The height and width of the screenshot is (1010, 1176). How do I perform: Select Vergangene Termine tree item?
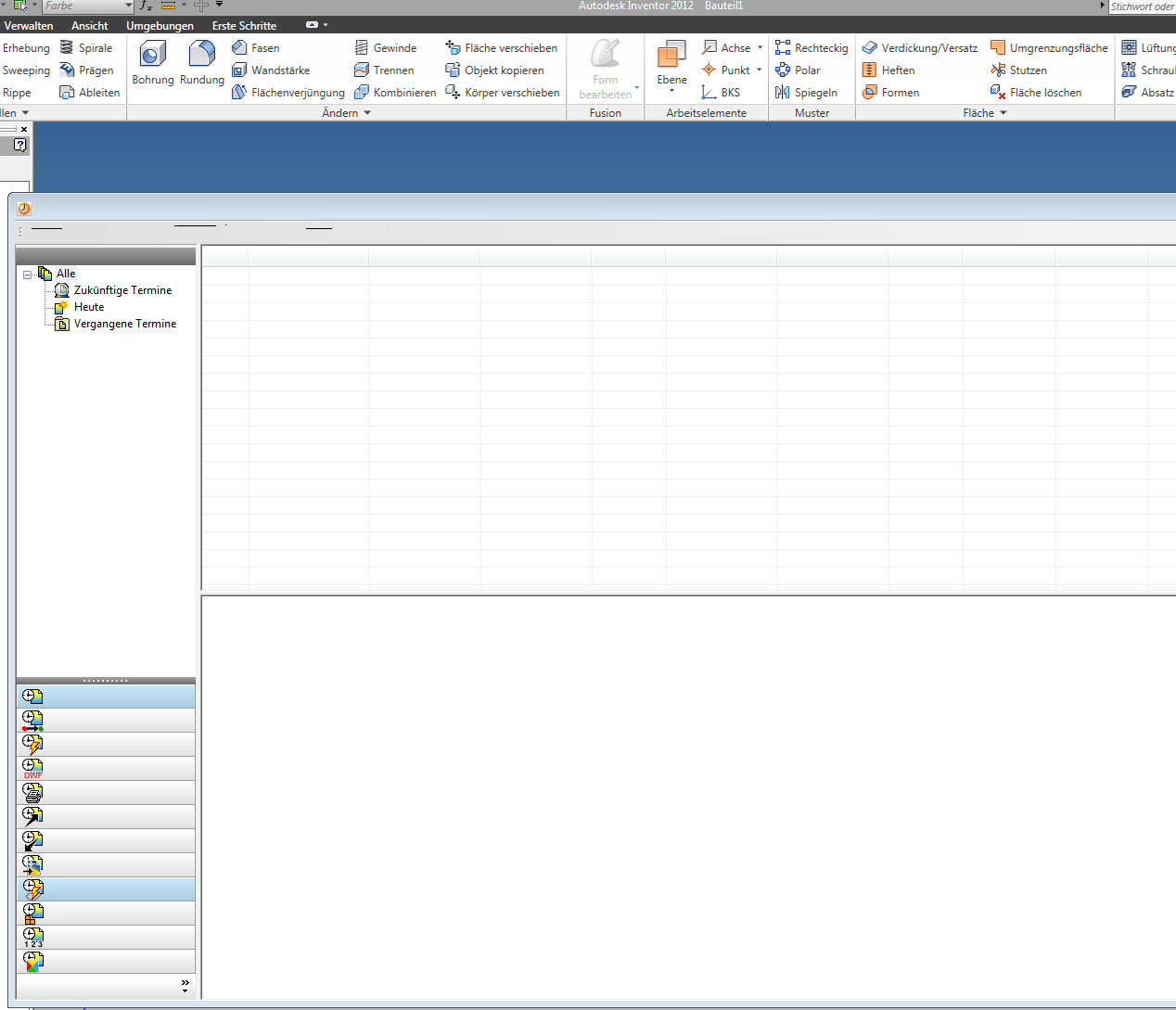[125, 324]
